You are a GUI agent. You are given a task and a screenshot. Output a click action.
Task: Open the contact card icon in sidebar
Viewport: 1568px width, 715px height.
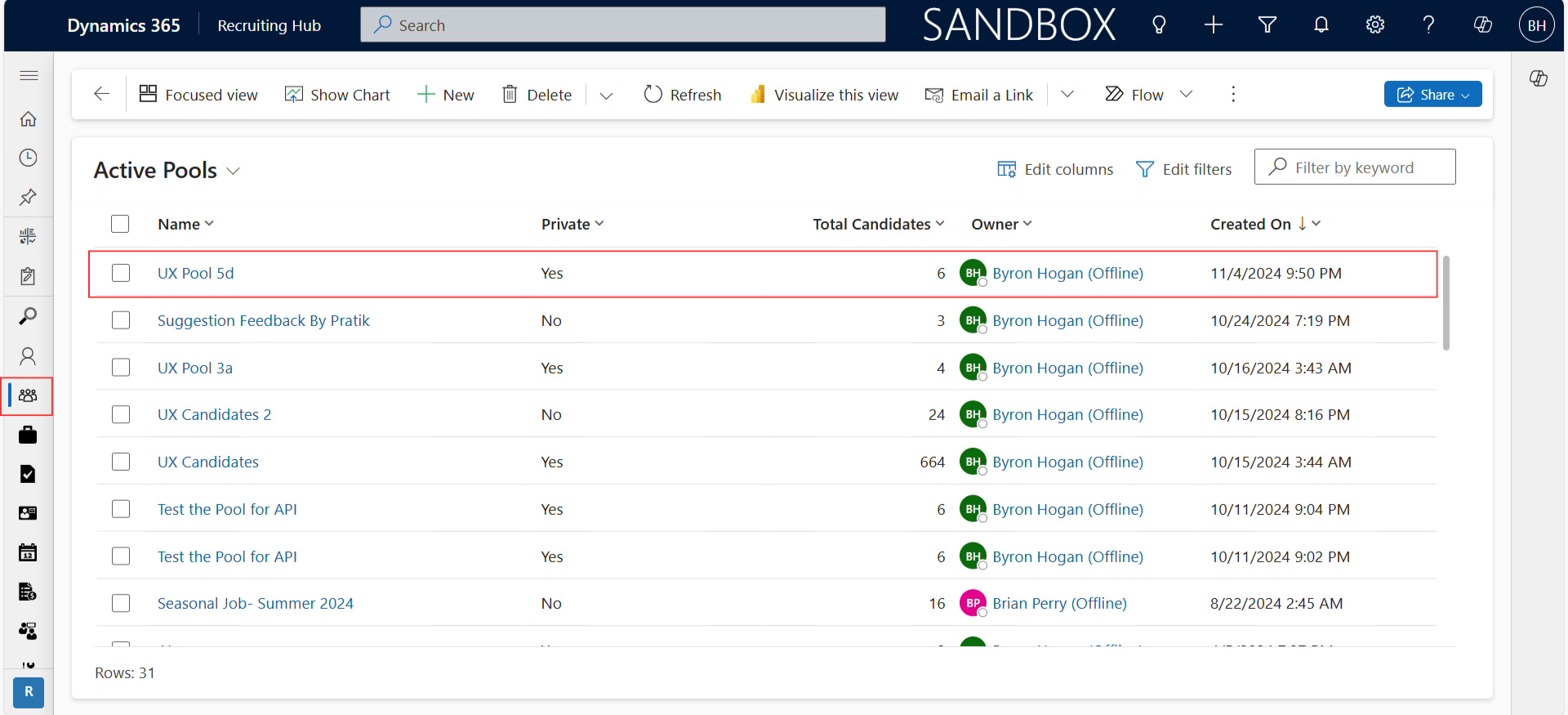[x=29, y=513]
